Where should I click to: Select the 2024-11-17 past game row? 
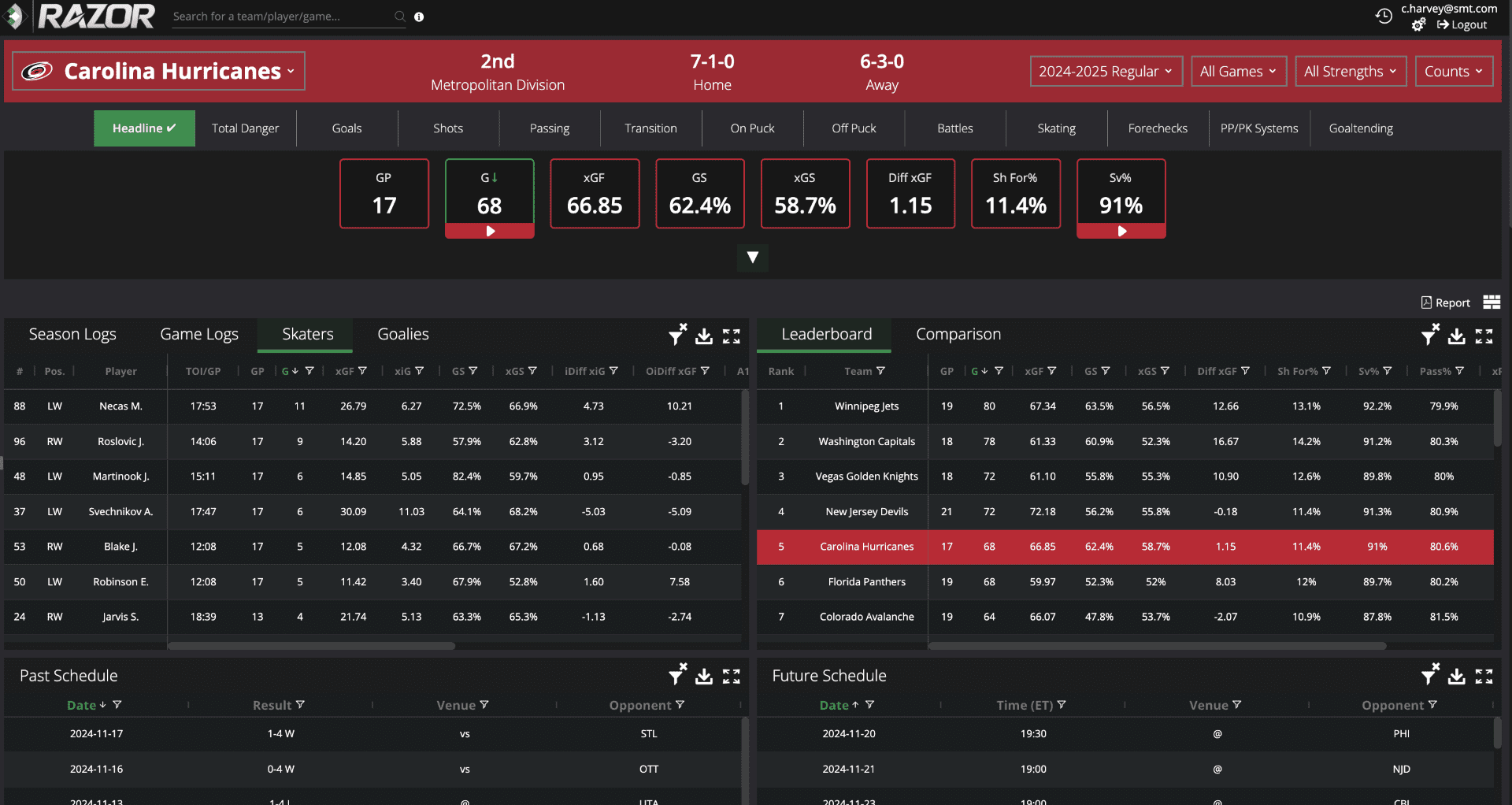pos(372,734)
